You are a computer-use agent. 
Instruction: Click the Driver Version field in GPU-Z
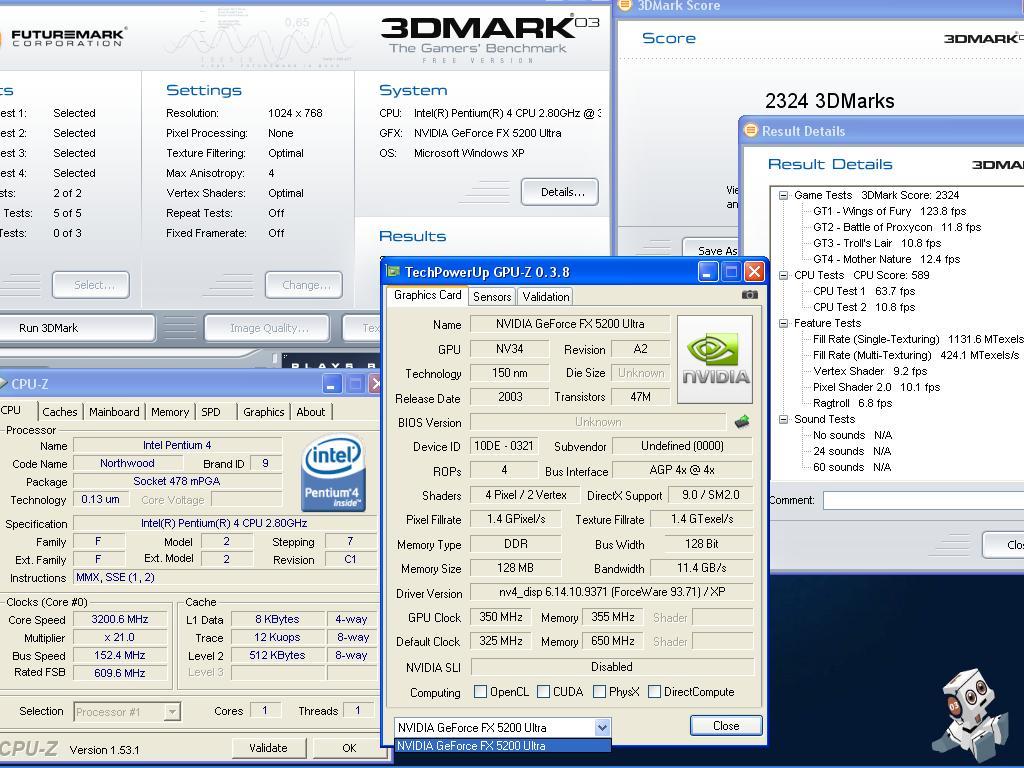(x=611, y=592)
